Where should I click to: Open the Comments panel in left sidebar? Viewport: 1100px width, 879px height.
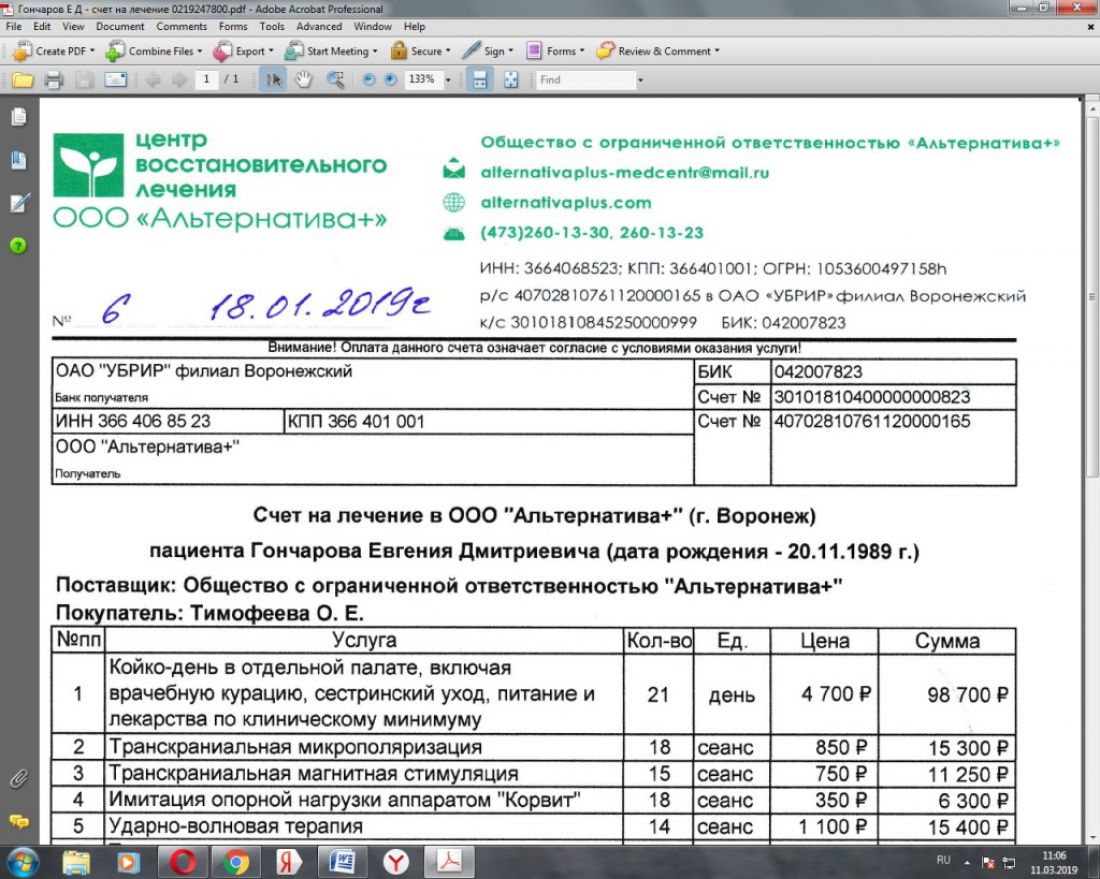(x=18, y=821)
